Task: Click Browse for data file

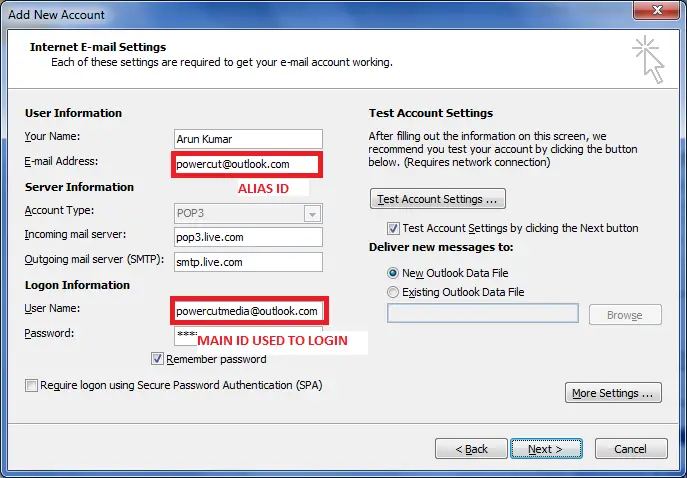Action: click(625, 315)
